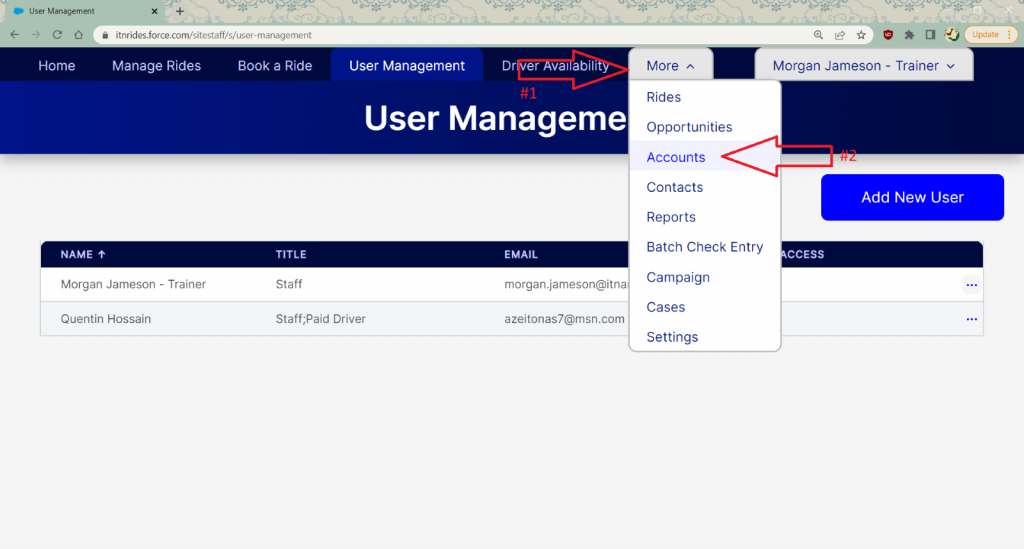The width and height of the screenshot is (1024, 549).
Task: Click the Add New User button
Action: tap(912, 197)
